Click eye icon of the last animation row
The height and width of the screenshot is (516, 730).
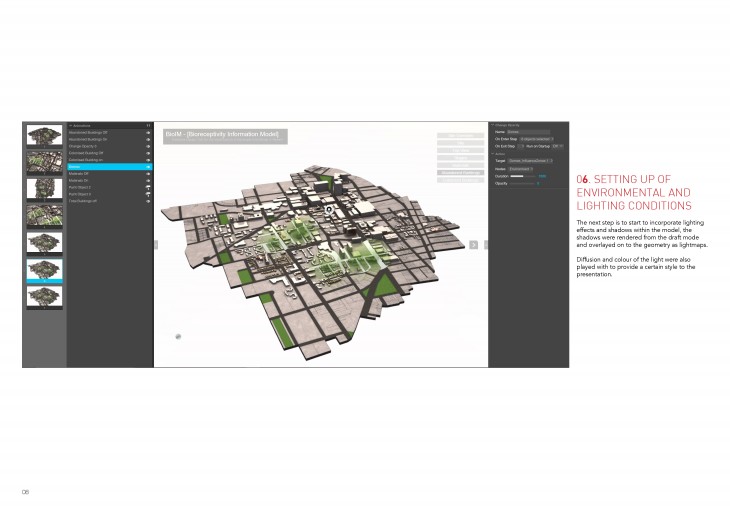[x=148, y=201]
